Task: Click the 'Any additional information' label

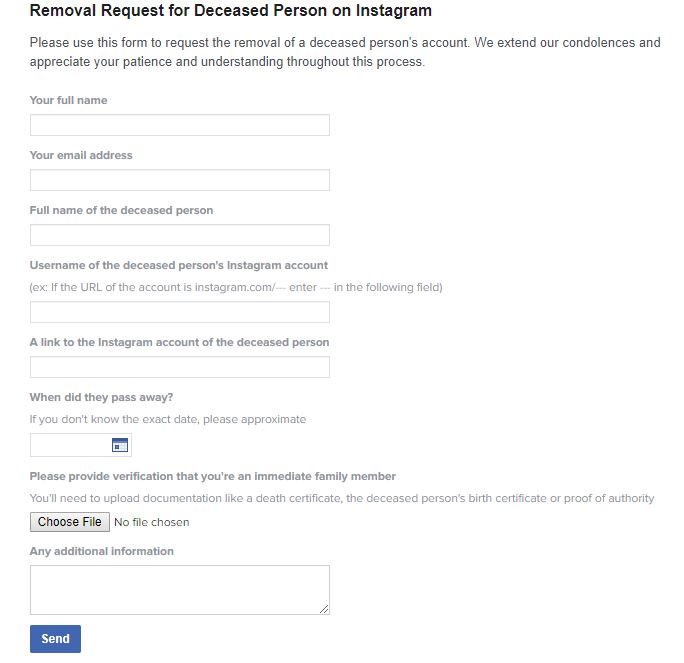Action: pos(102,551)
